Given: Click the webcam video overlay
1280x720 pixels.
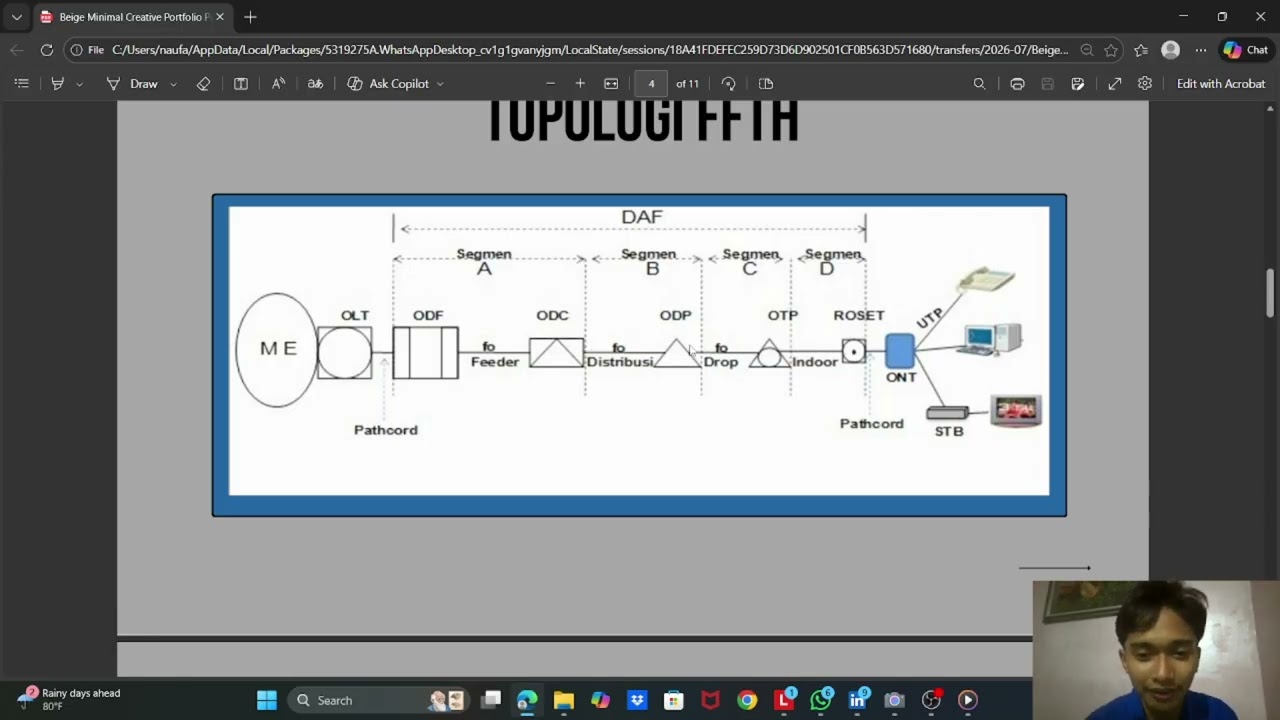Looking at the screenshot, I should tap(1156, 650).
